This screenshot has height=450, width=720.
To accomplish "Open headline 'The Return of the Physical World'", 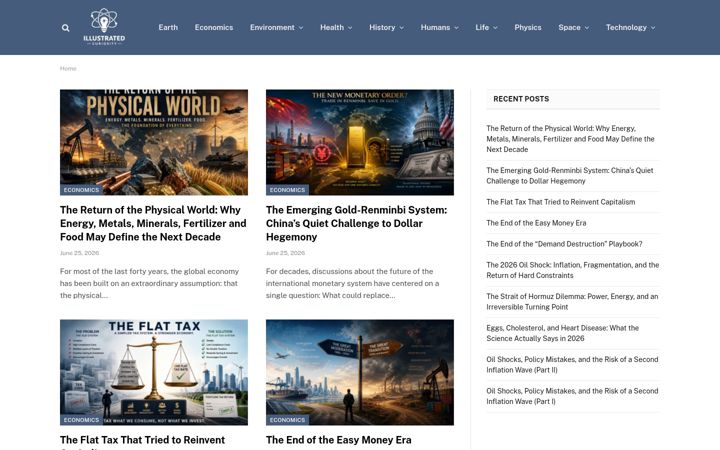I will [153, 224].
